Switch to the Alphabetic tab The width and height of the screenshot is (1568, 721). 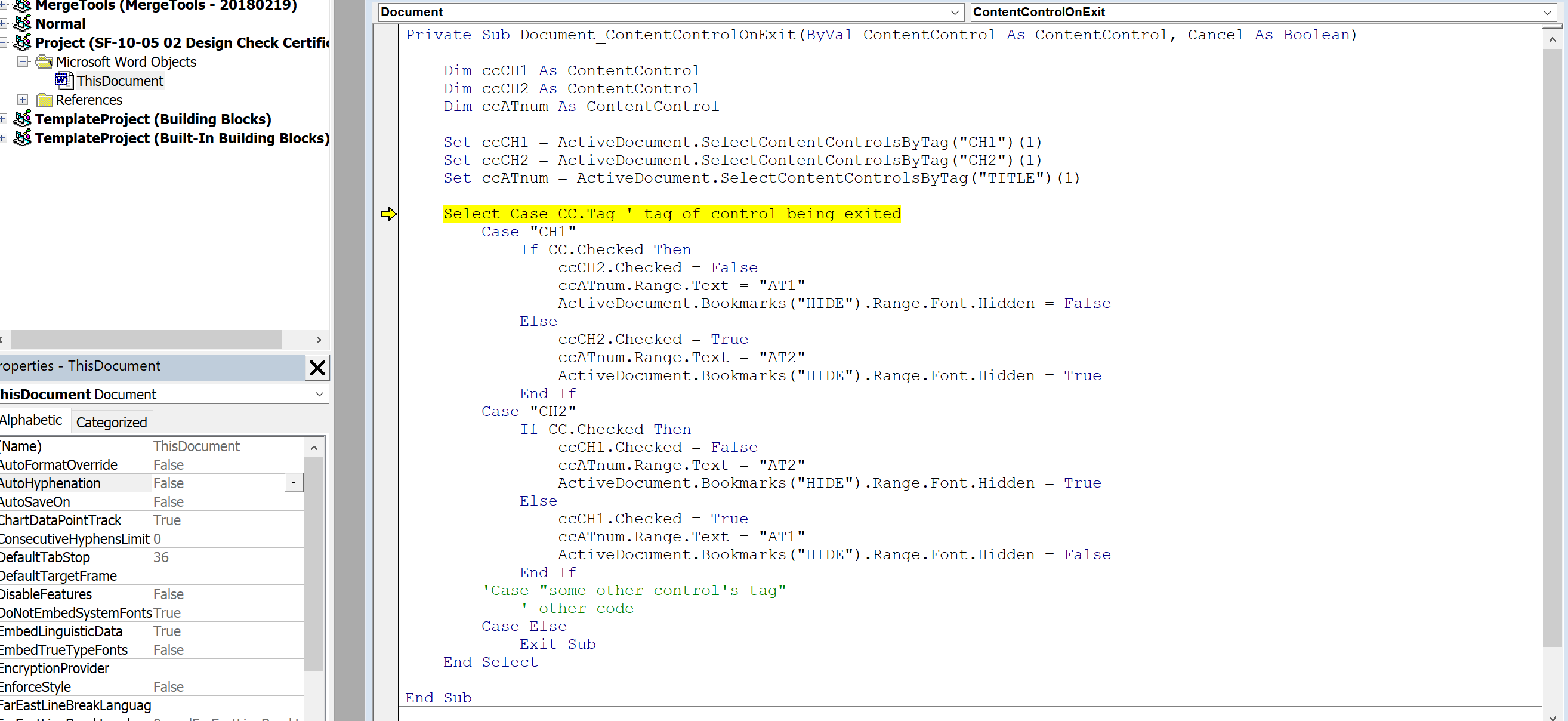pos(32,420)
